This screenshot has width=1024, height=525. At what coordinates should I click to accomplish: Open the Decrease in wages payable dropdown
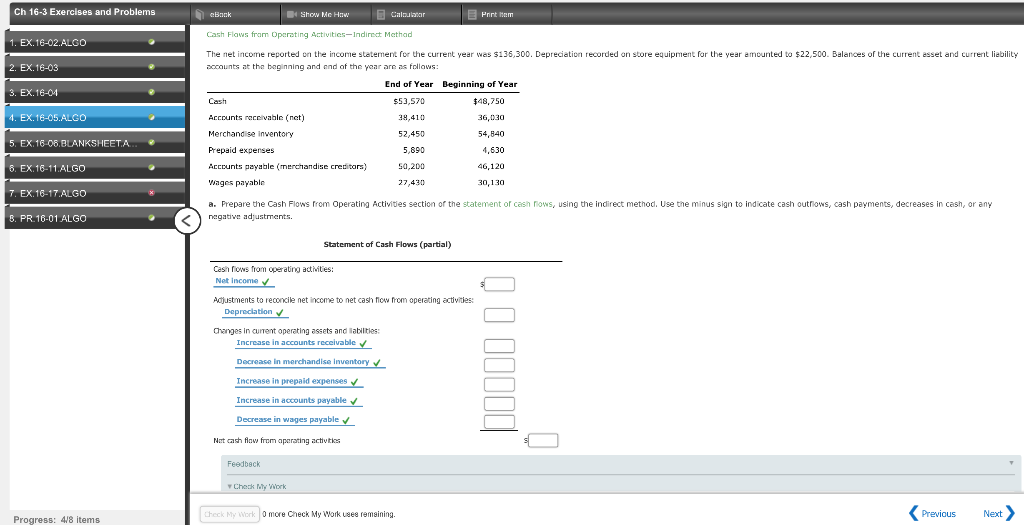coord(295,420)
